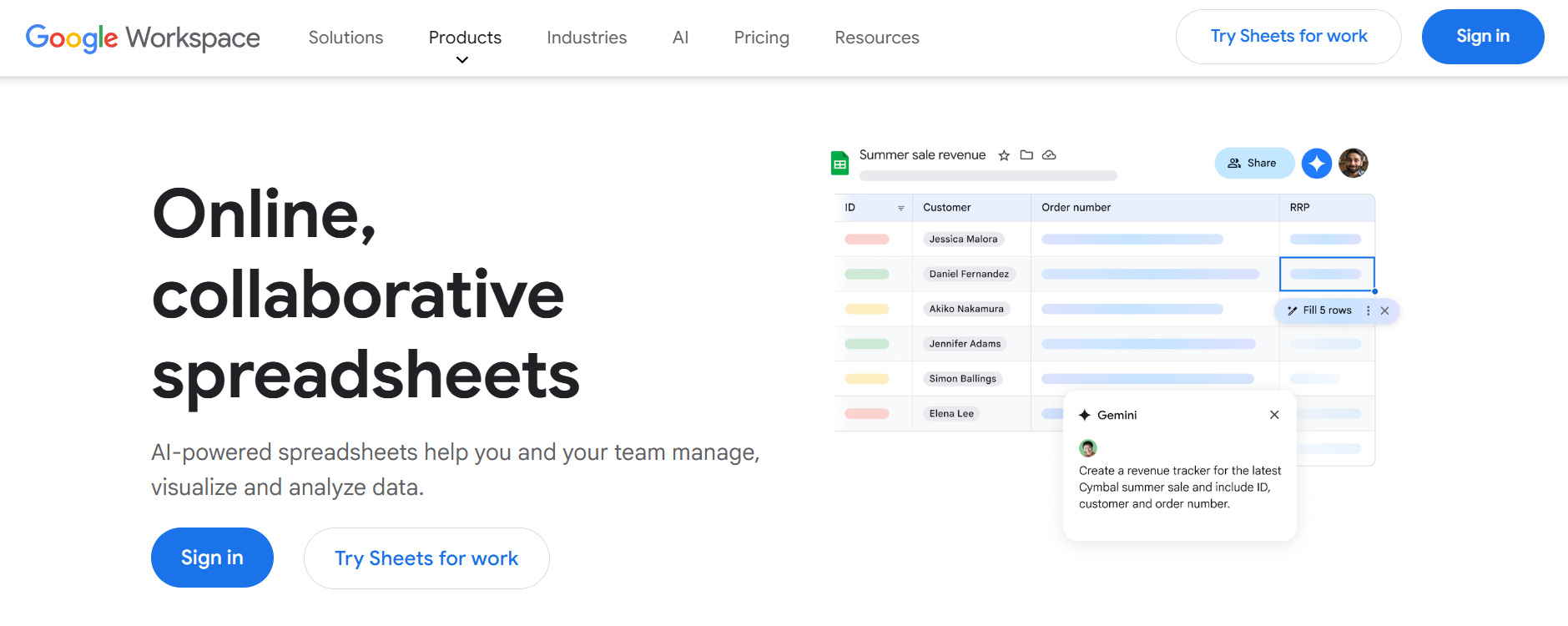This screenshot has width=1568, height=626.
Task: Close the Gemini panel
Action: [1274, 415]
